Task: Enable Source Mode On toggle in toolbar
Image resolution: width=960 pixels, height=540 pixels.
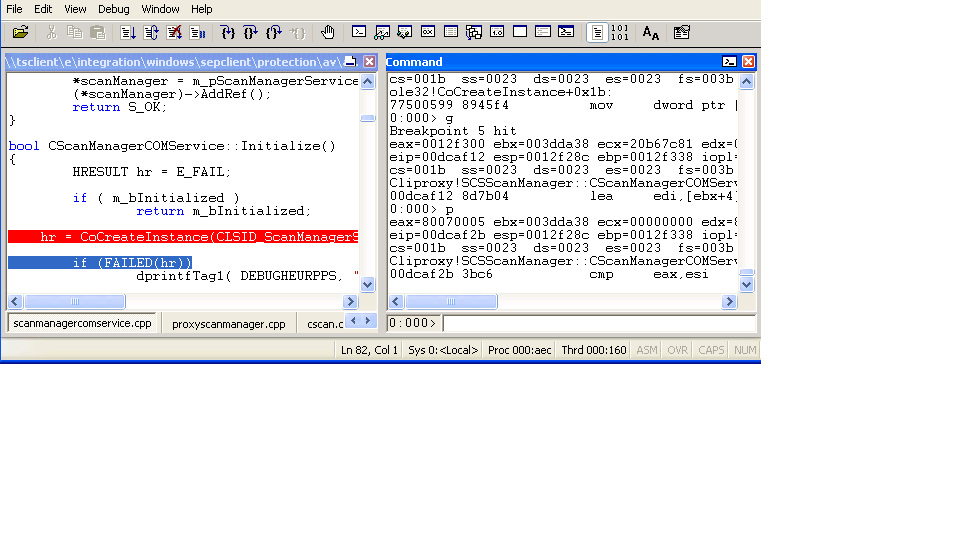Action: pos(597,32)
